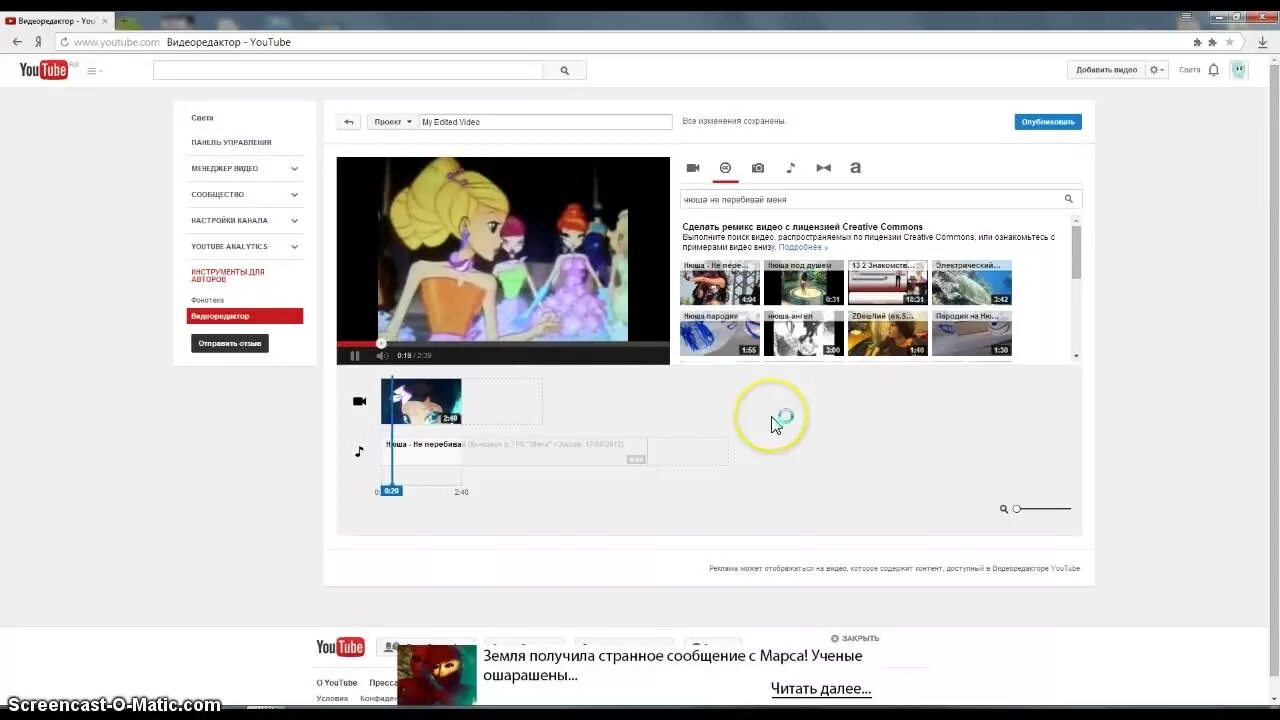Image resolution: width=1280 pixels, height=720 pixels.
Task: Select the '13 2 Знакомств...' thumbnail
Action: pyautogui.click(x=888, y=283)
